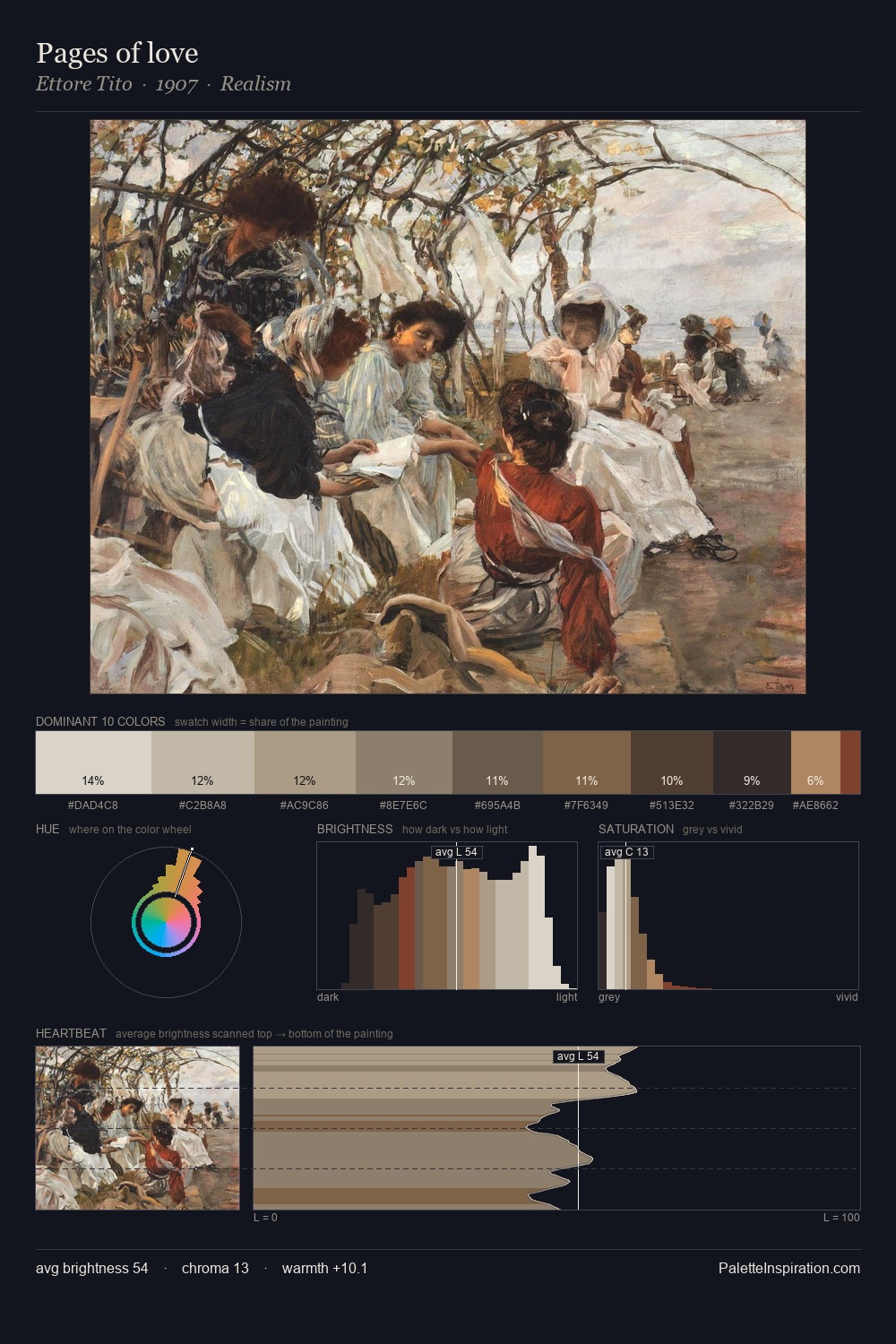Click the 'SATURATION' section heading
The height and width of the screenshot is (1344, 896).
pyautogui.click(x=636, y=829)
